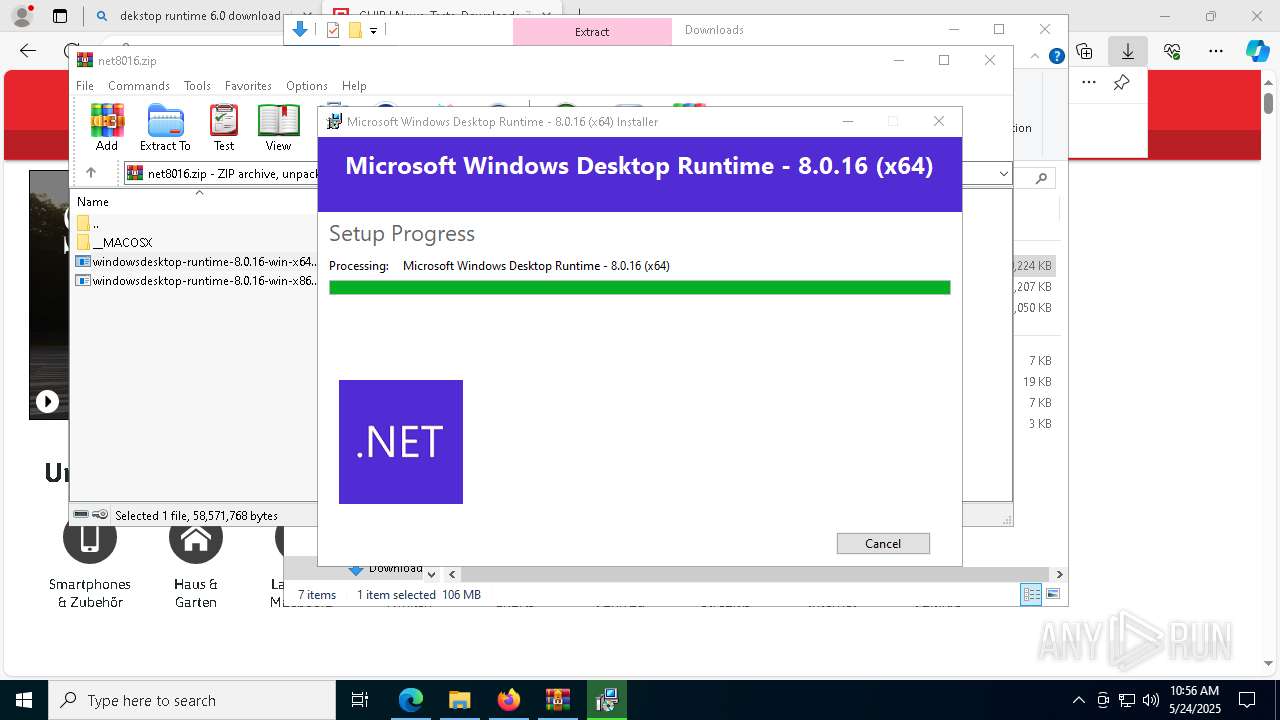Click the Explorer search magnifier icon
The image size is (1280, 720).
click(1041, 179)
